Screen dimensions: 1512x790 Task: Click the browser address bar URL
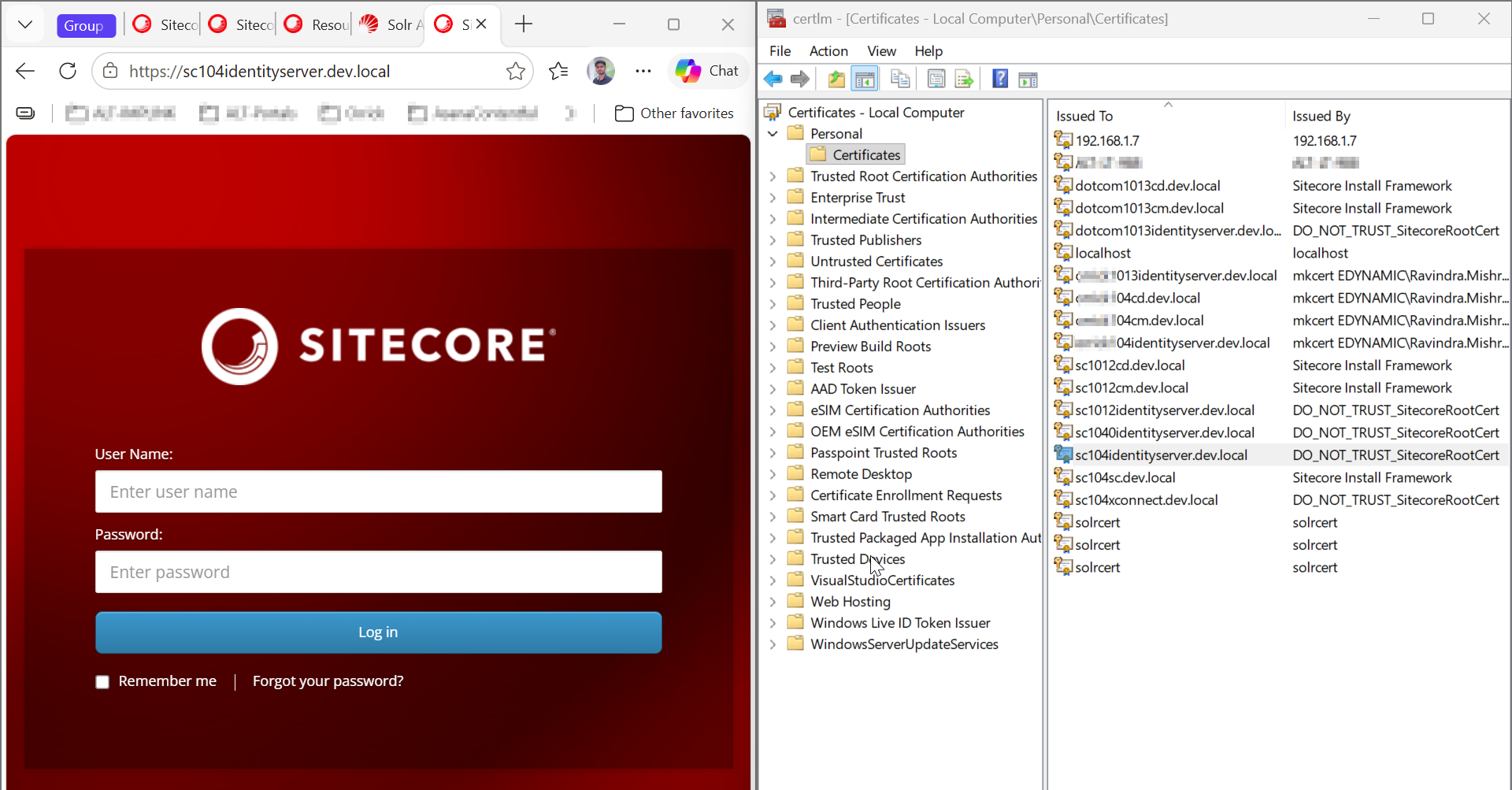260,72
